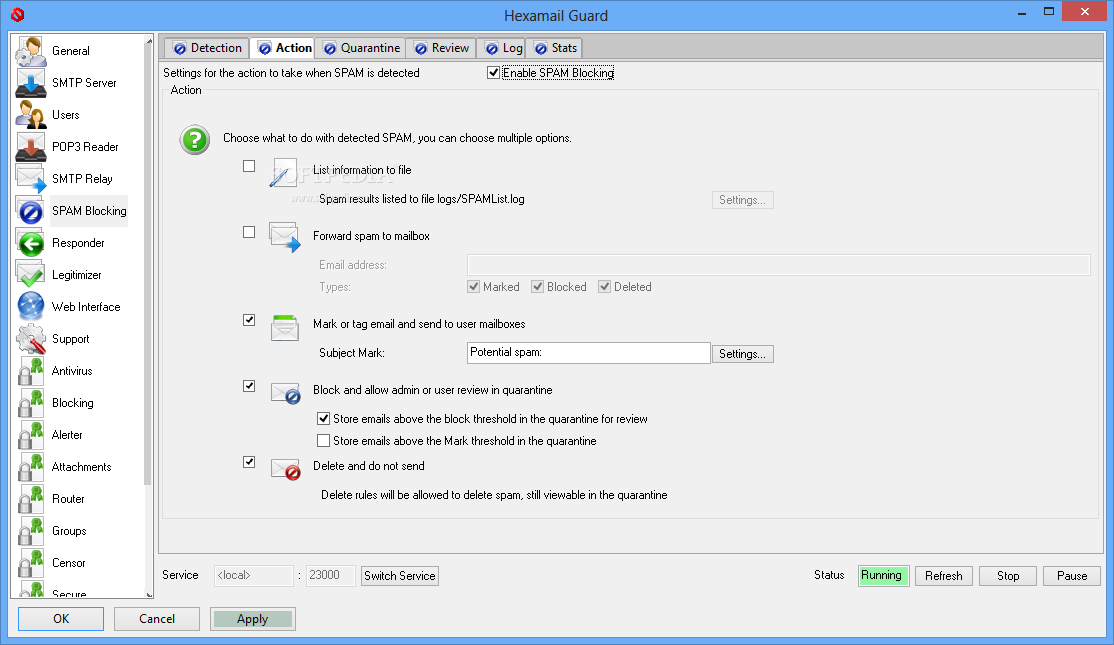1114x645 pixels.
Task: Open the SMTP Relay icon
Action: click(x=31, y=179)
